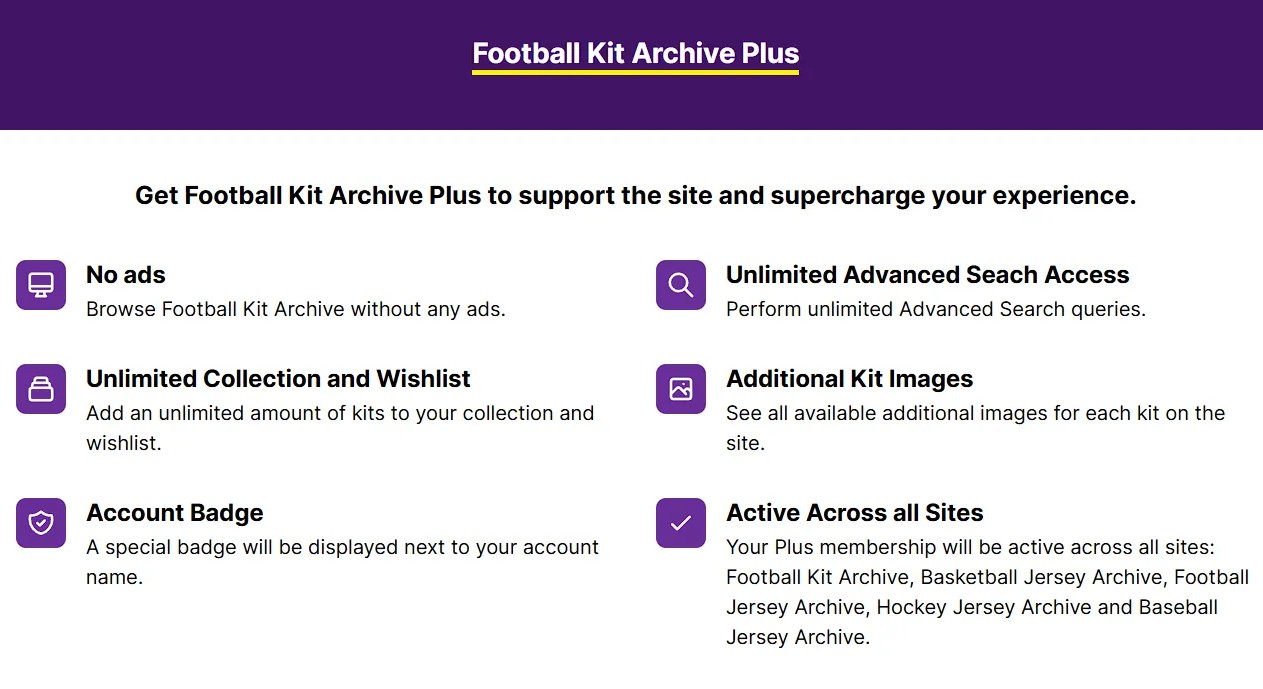Image resolution: width=1263 pixels, height=689 pixels.
Task: Click the Football Kit Archive Plus title
Action: (x=635, y=53)
